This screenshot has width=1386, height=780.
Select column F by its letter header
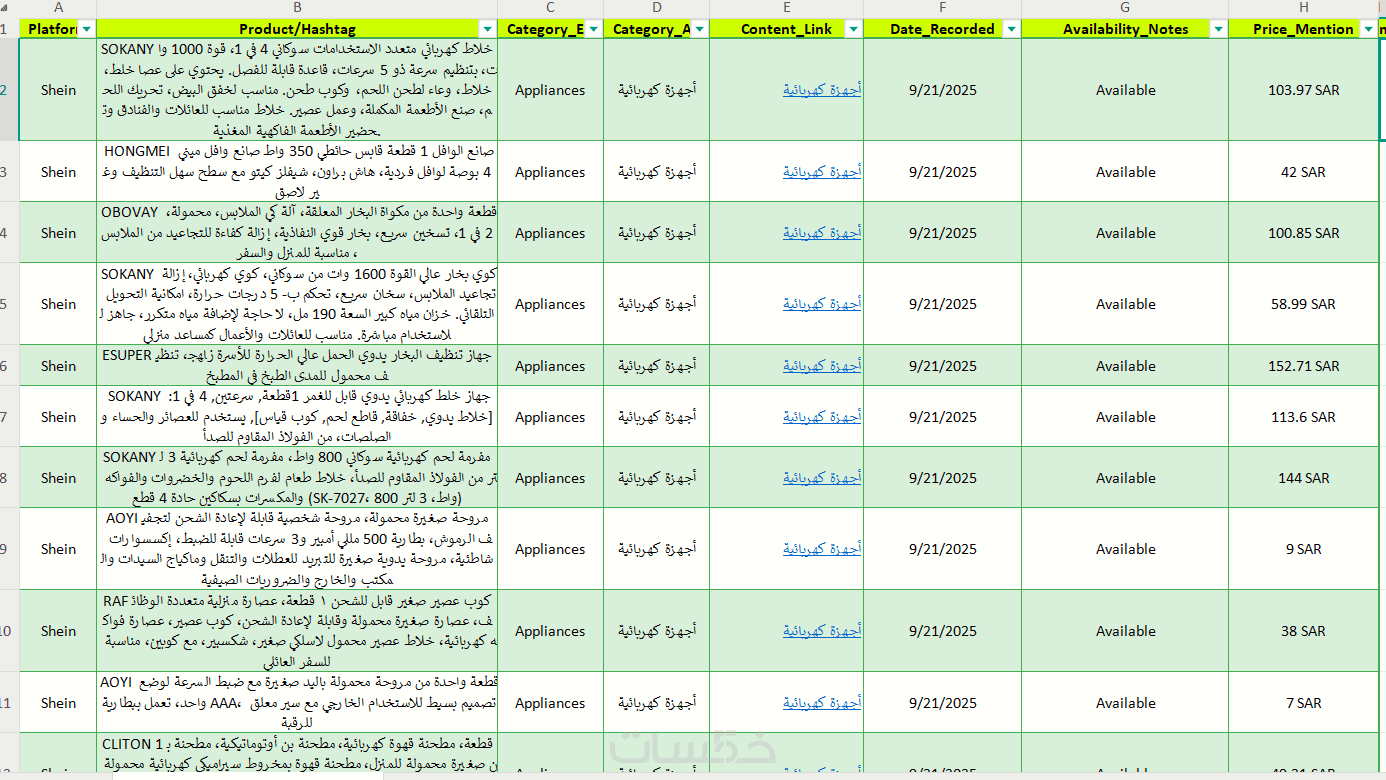tap(942, 8)
